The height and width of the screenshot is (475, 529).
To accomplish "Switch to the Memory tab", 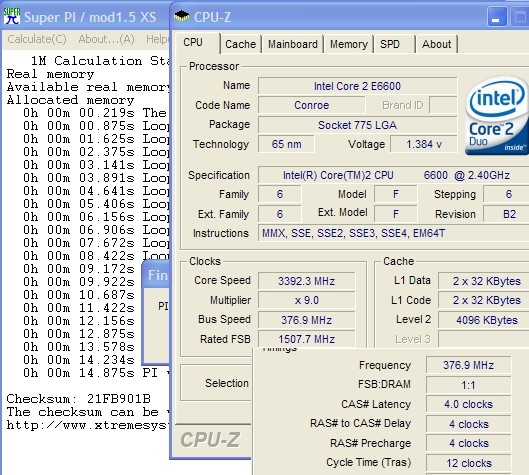I will coord(349,44).
